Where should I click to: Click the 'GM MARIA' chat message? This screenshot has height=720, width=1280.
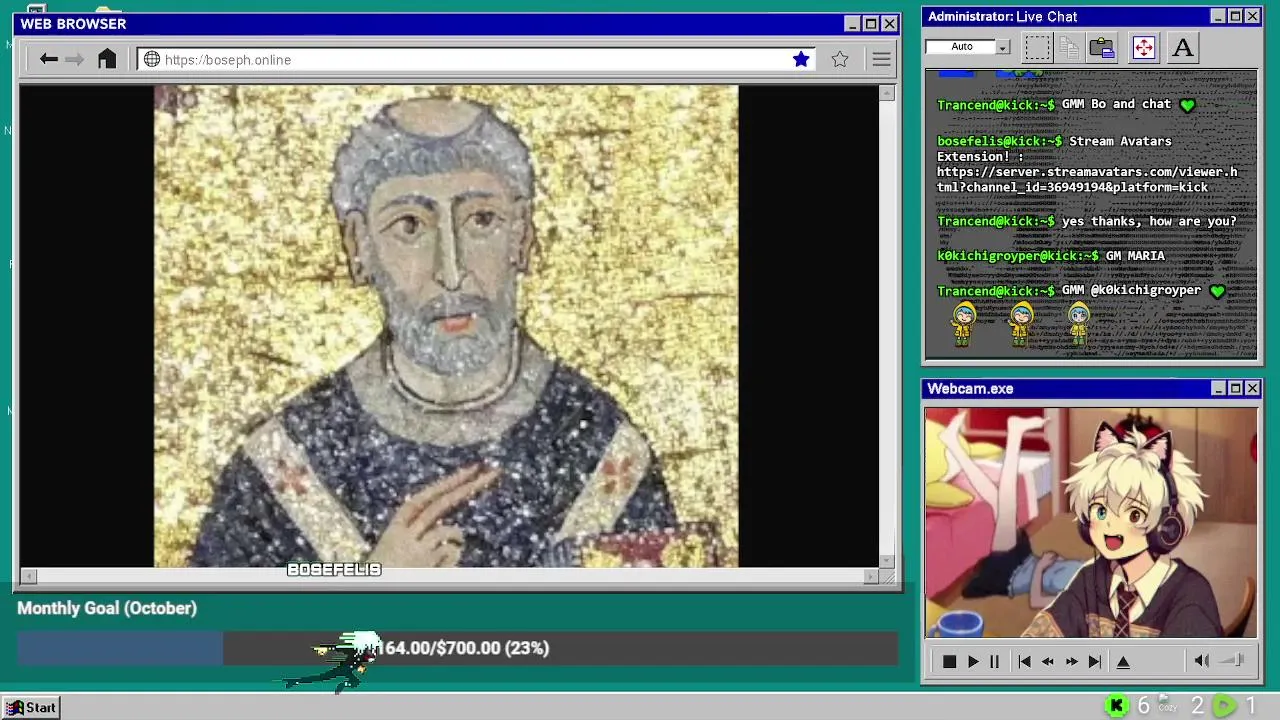click(x=1135, y=256)
